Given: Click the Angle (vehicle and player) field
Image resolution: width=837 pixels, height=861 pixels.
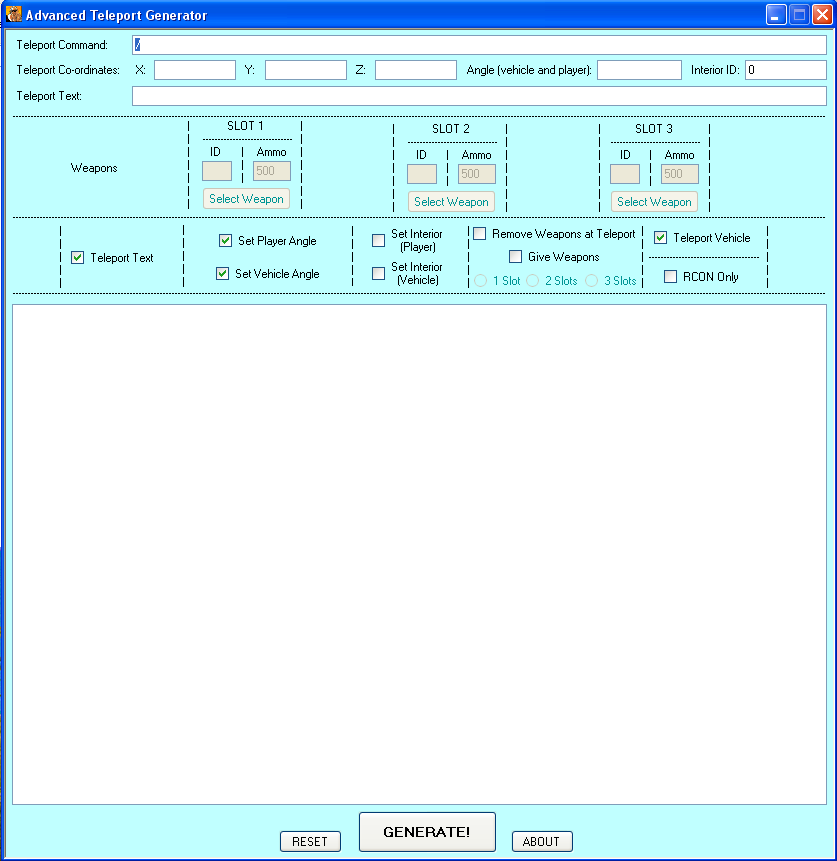Looking at the screenshot, I should point(639,70).
